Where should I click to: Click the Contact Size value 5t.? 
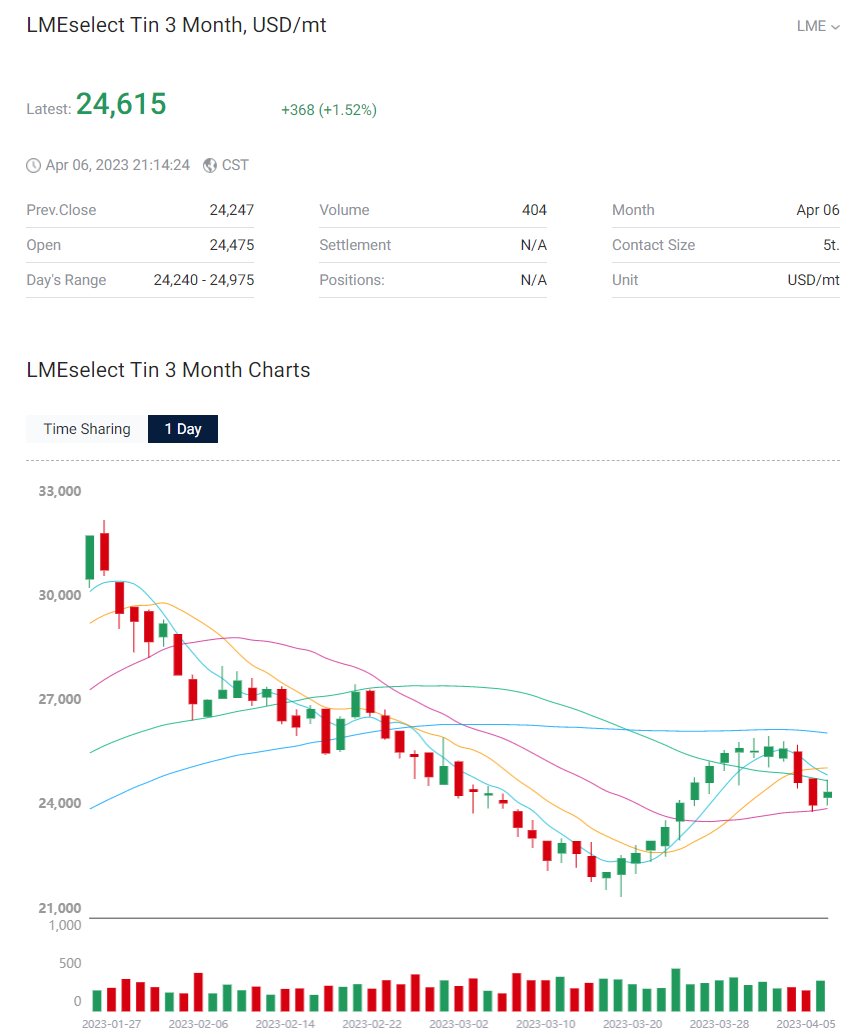click(x=831, y=245)
